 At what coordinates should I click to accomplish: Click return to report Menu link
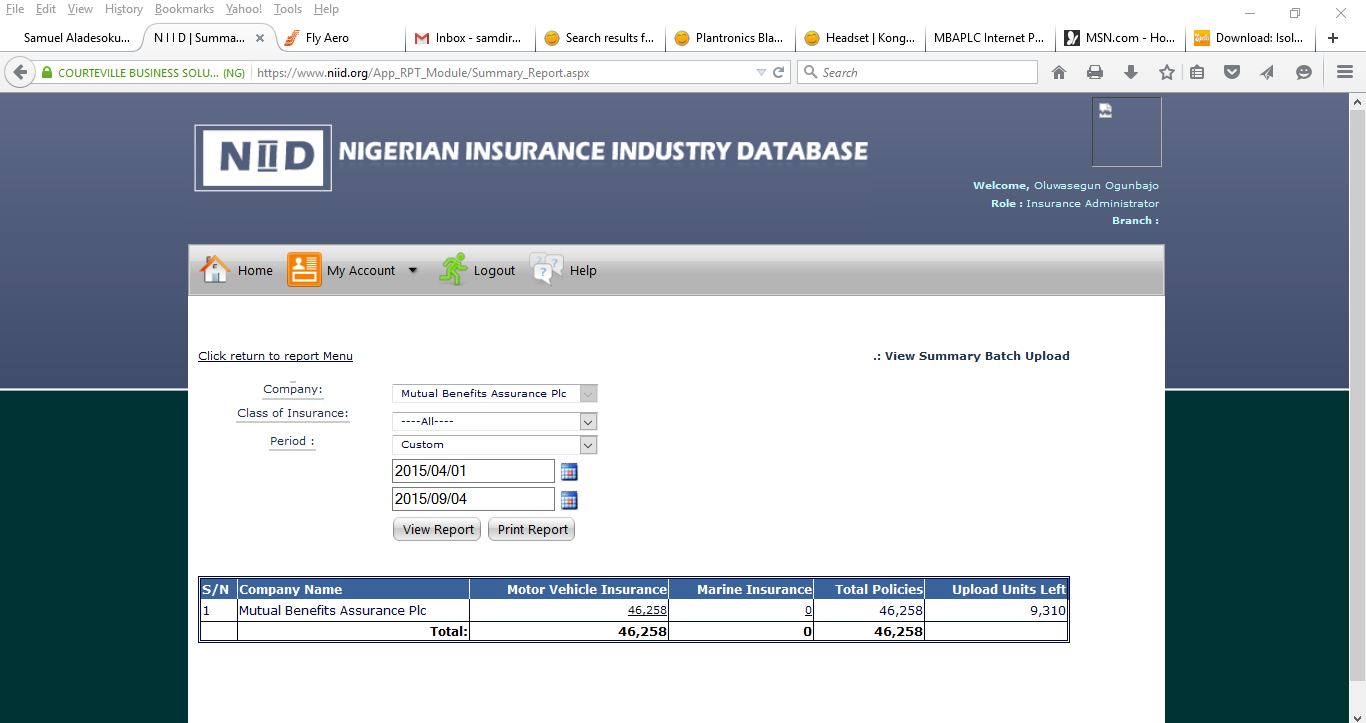(x=275, y=356)
